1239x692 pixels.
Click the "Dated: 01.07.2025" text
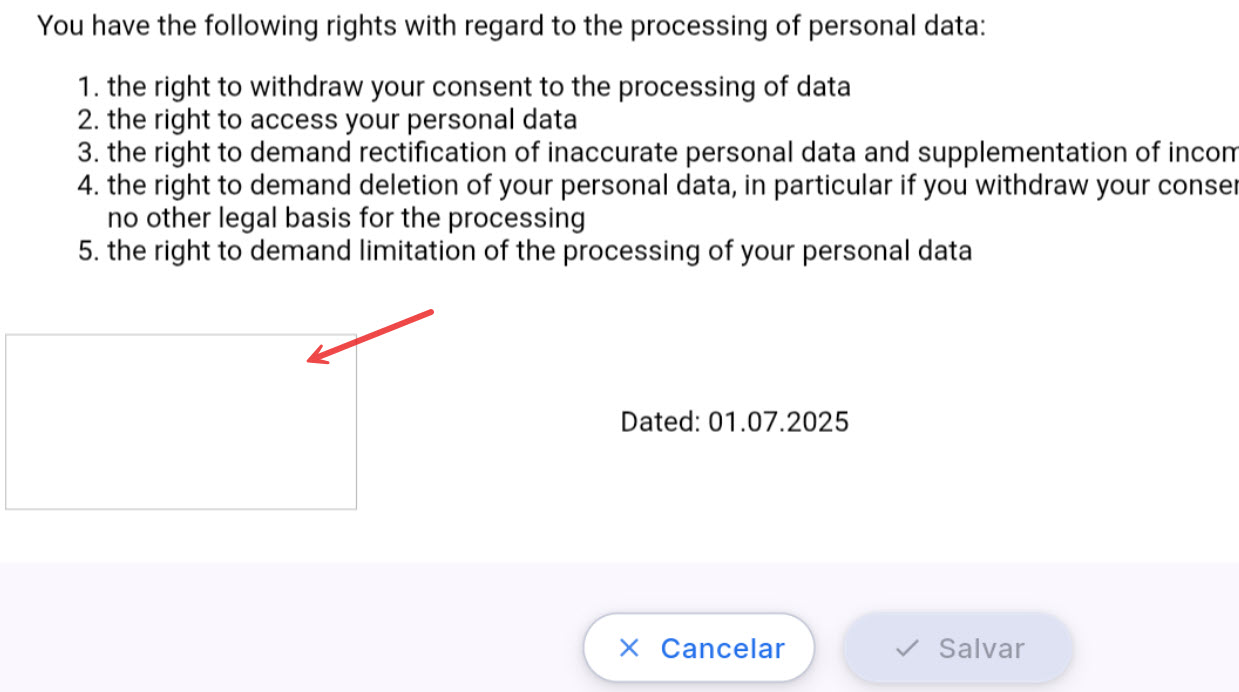(734, 421)
